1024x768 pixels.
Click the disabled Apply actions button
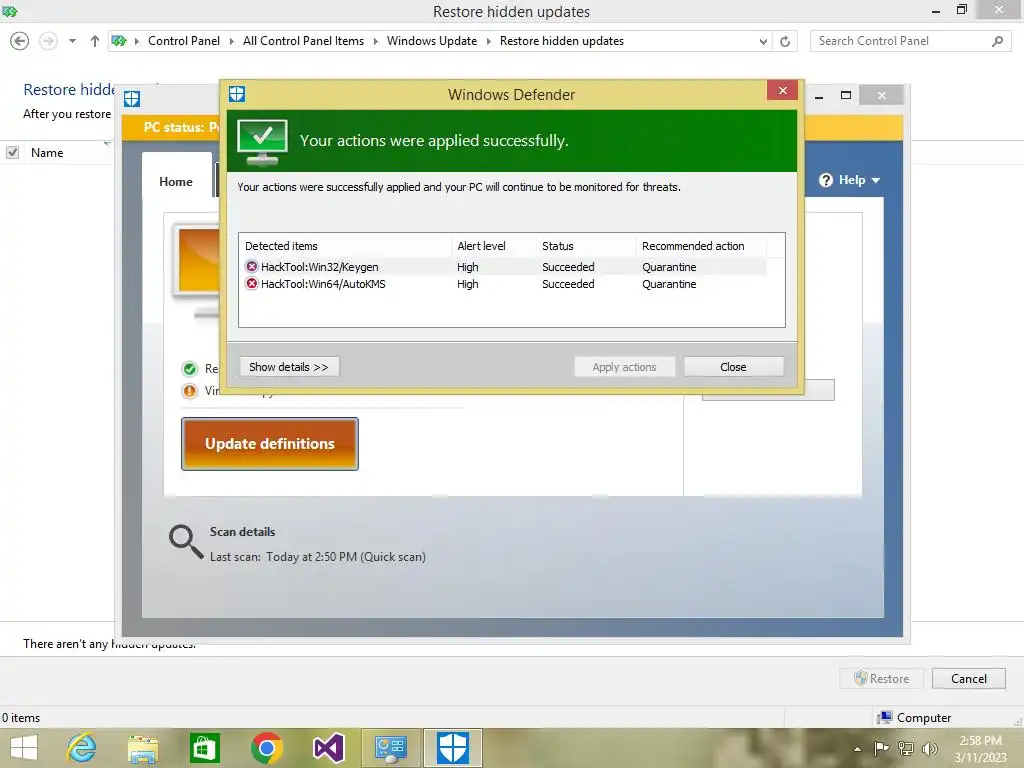(x=624, y=367)
